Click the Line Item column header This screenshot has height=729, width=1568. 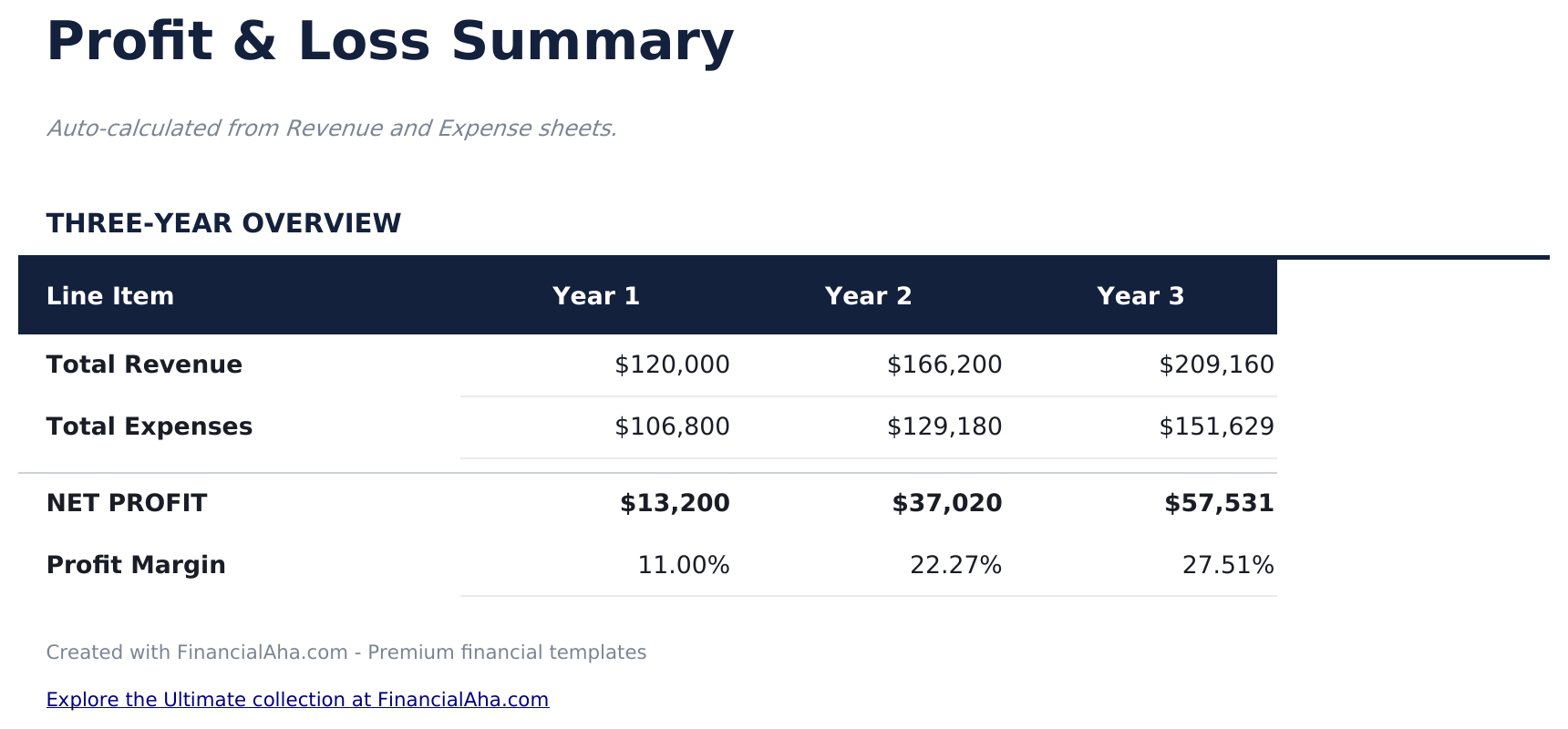[110, 296]
